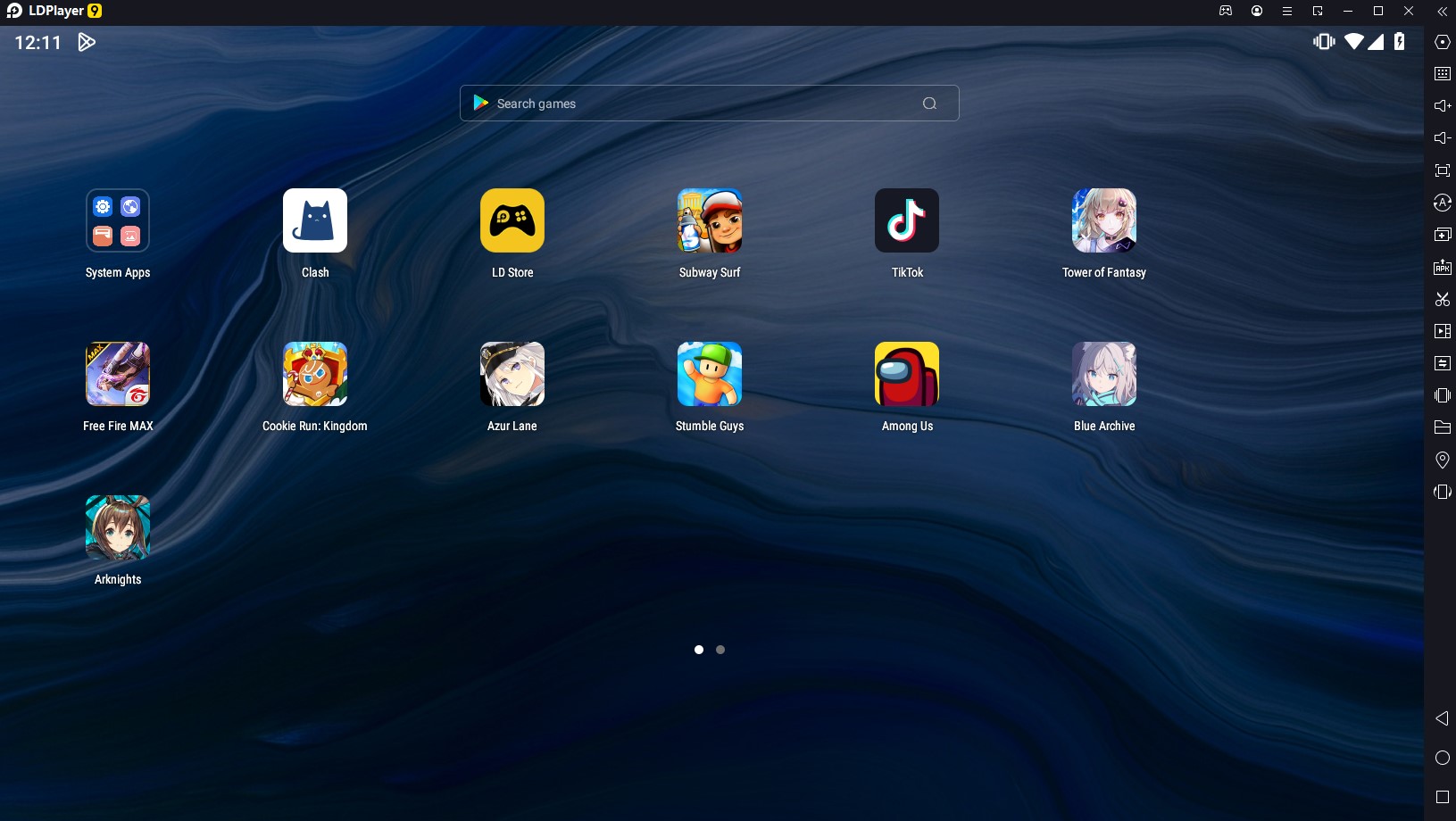1456x821 pixels.
Task: Switch to second home screen page dot
Action: click(x=720, y=650)
